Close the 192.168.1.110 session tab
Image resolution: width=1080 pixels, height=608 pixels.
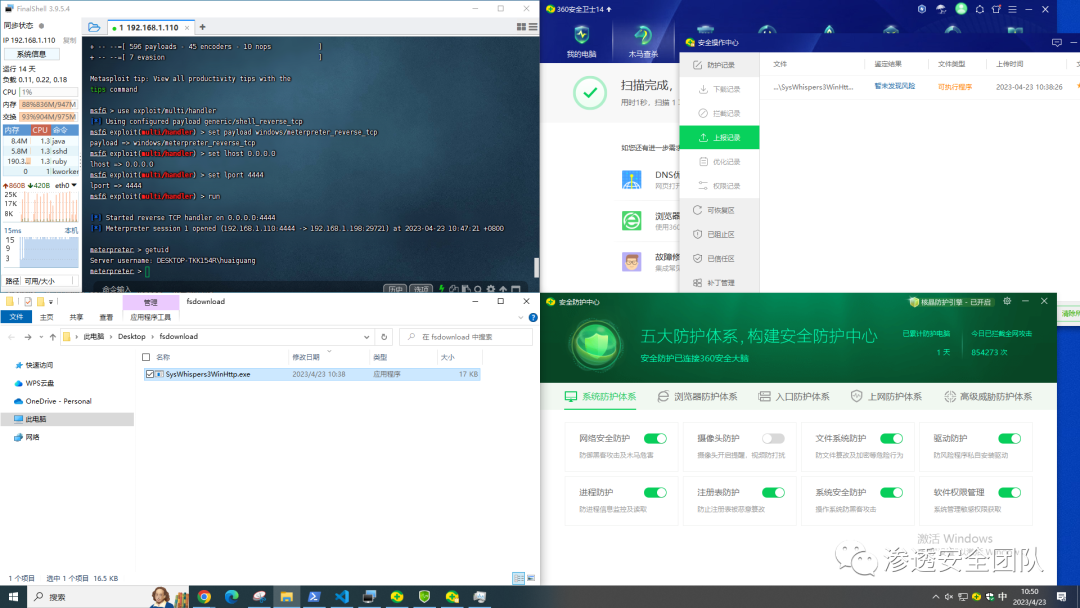(x=187, y=28)
